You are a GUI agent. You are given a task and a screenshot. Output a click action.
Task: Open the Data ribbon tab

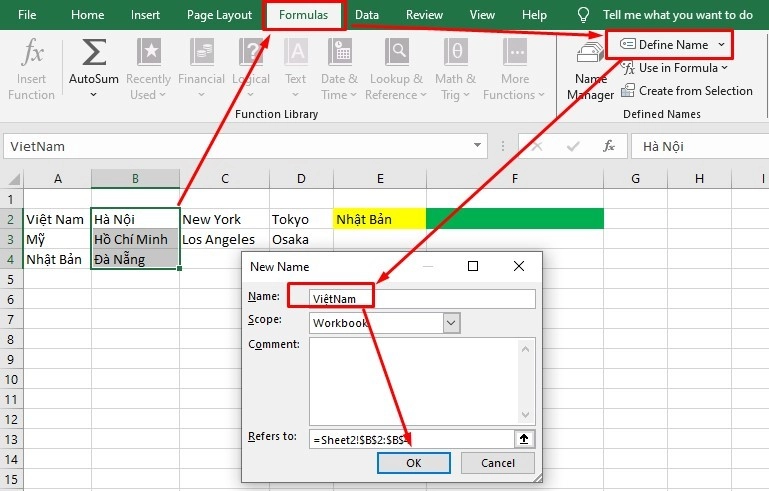click(366, 15)
